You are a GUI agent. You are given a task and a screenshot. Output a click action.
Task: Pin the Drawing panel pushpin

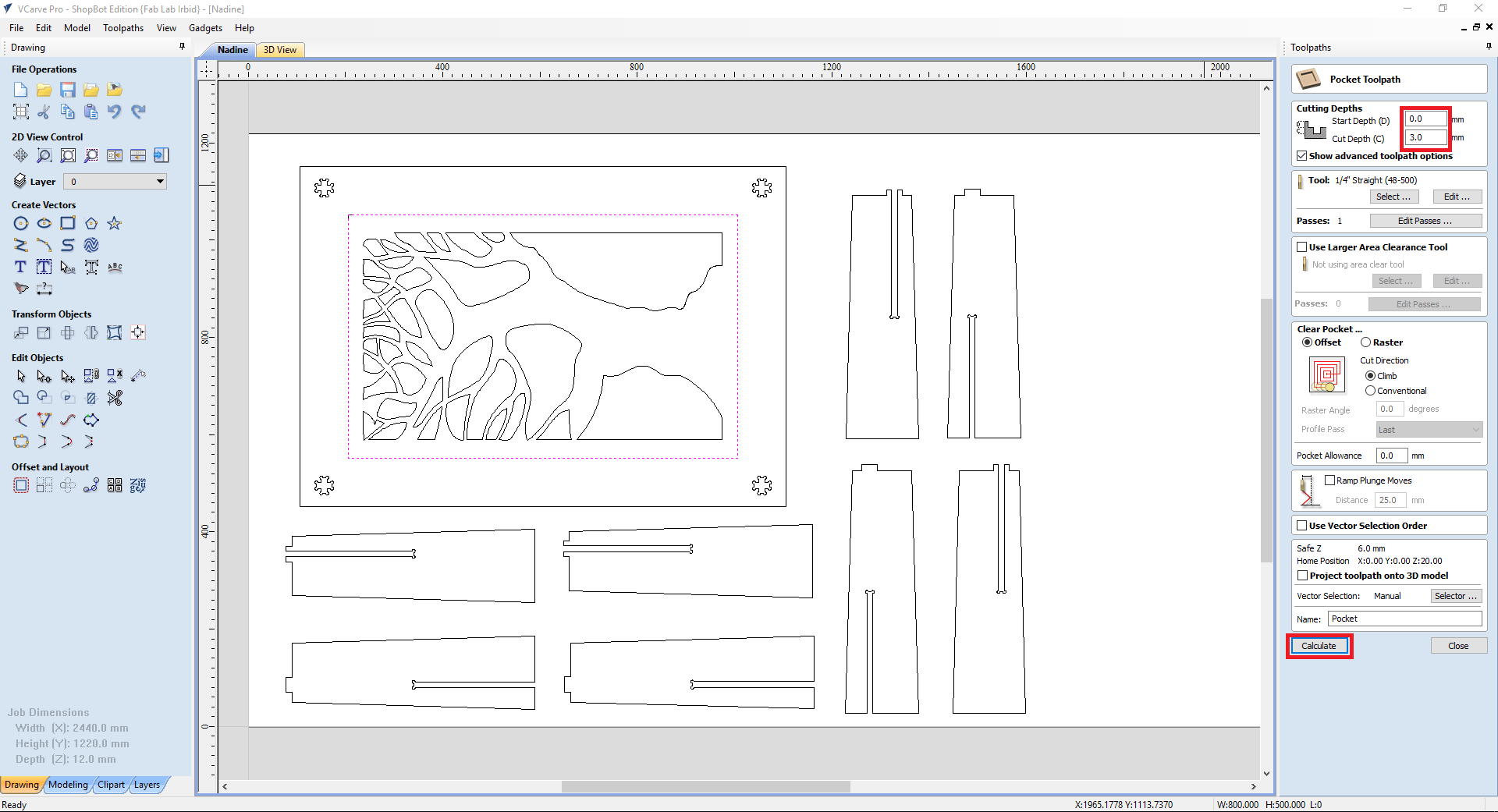click(x=183, y=47)
